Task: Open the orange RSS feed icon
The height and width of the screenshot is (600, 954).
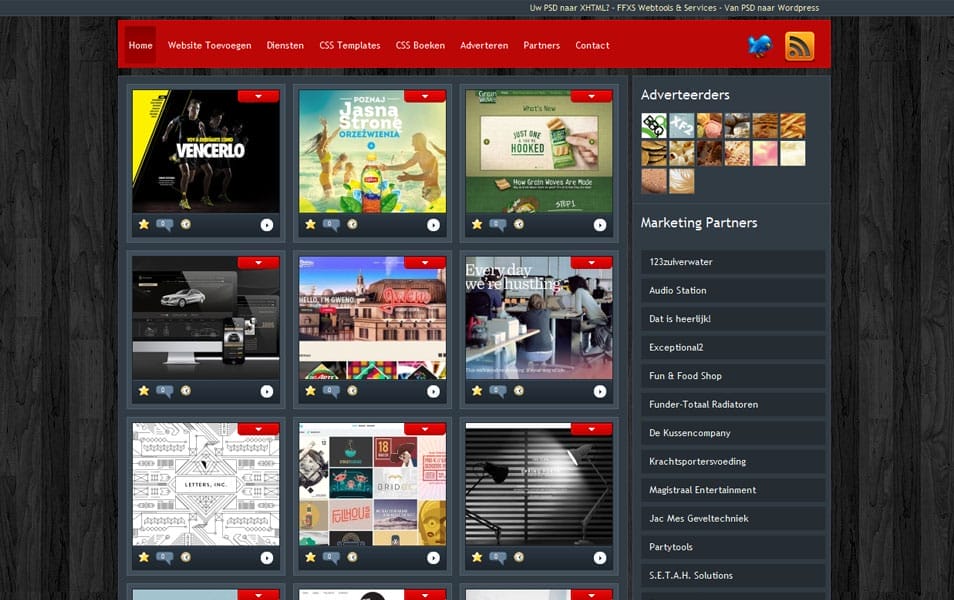Action: coord(799,46)
